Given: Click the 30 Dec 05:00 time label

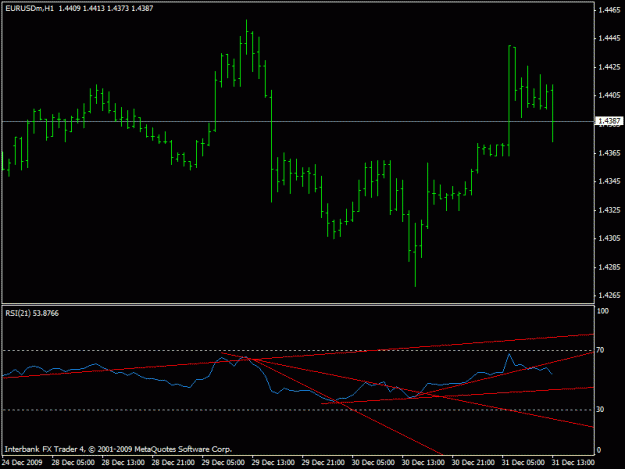Looking at the screenshot, I should click(x=373, y=463).
